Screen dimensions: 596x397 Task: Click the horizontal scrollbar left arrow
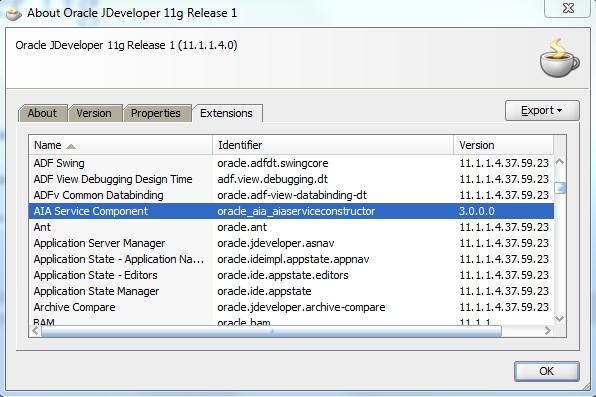35,331
